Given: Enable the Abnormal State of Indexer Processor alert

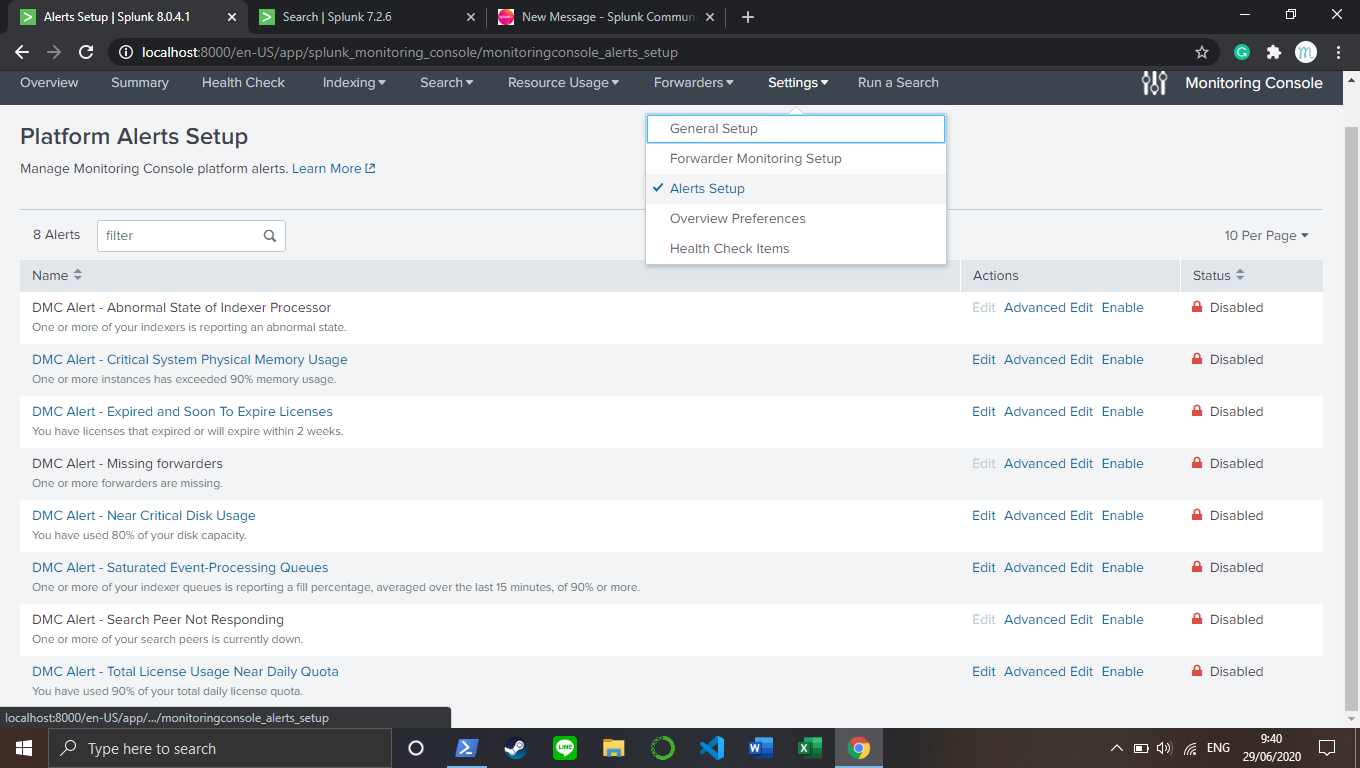Looking at the screenshot, I should coord(1123,308).
